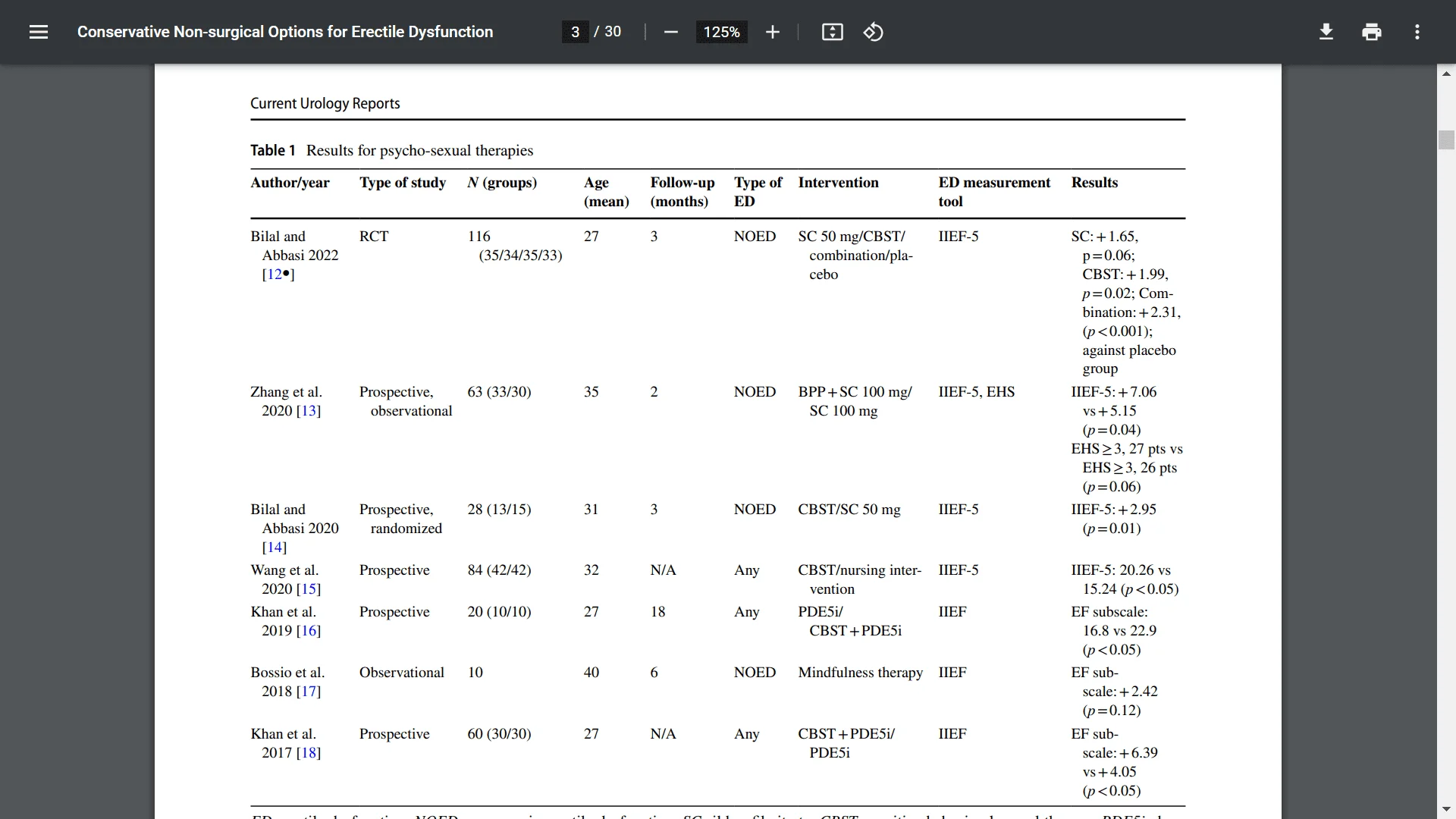The height and width of the screenshot is (819, 1456).
Task: Print the document
Action: click(1371, 32)
